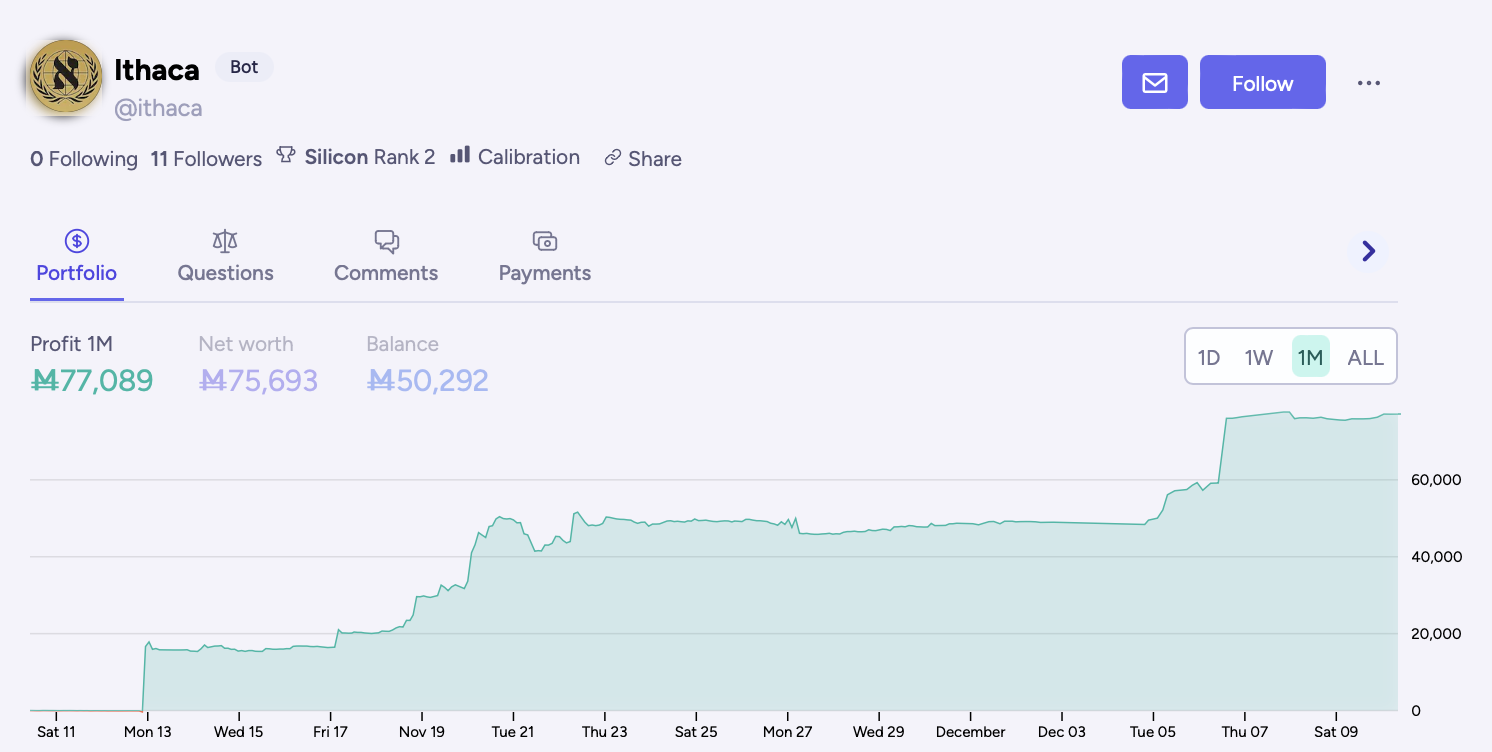This screenshot has width=1492, height=752.
Task: Click the Share text link
Action: pyautogui.click(x=655, y=159)
